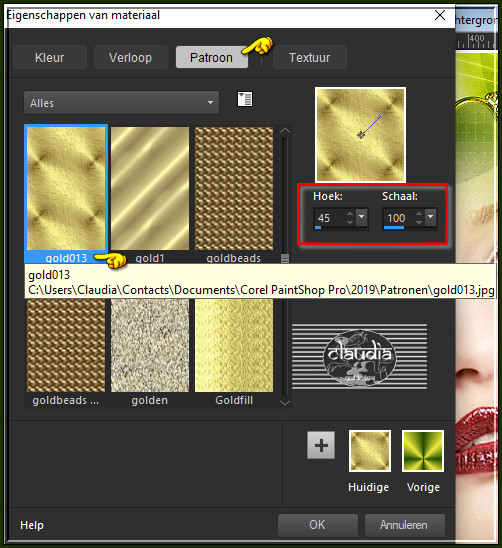Viewport: 502px width, 548px height.
Task: Select the gold1 pattern thumbnail
Action: [x=150, y=188]
